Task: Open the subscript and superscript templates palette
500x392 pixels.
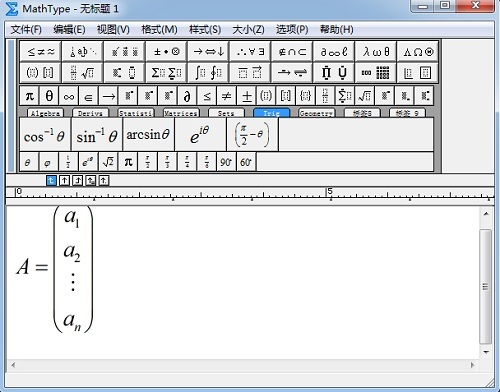Action: pyautogui.click(x=124, y=72)
